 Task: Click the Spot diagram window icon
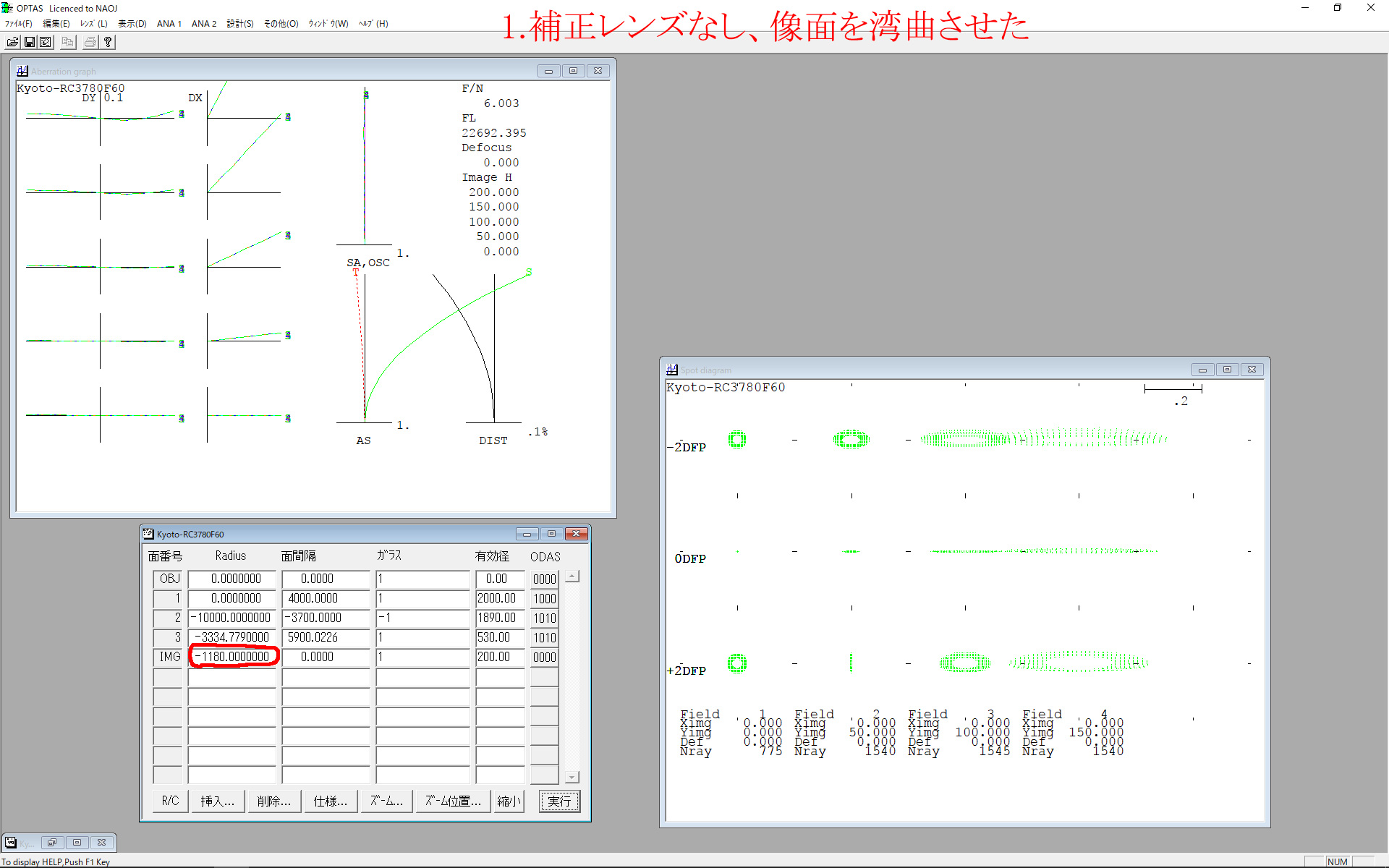click(x=672, y=370)
